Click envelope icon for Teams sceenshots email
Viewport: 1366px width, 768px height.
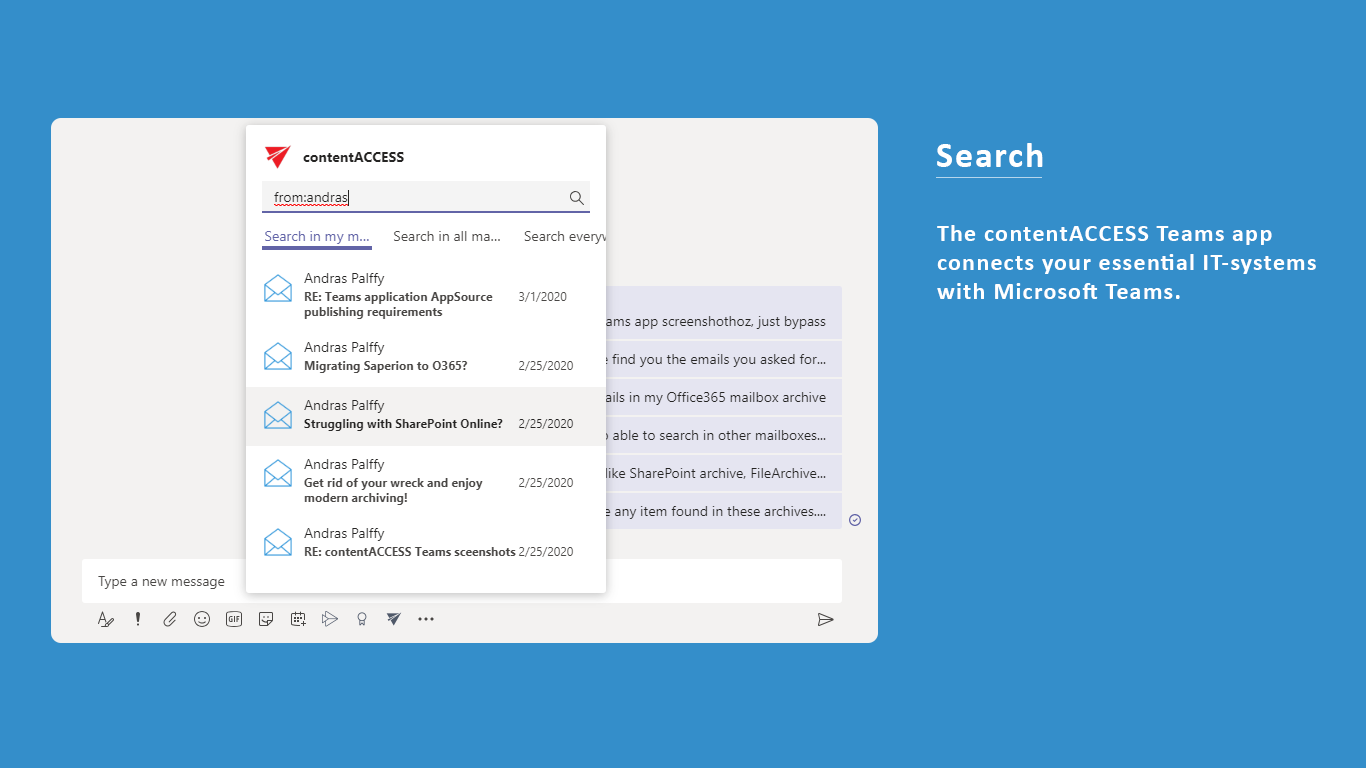tap(278, 542)
